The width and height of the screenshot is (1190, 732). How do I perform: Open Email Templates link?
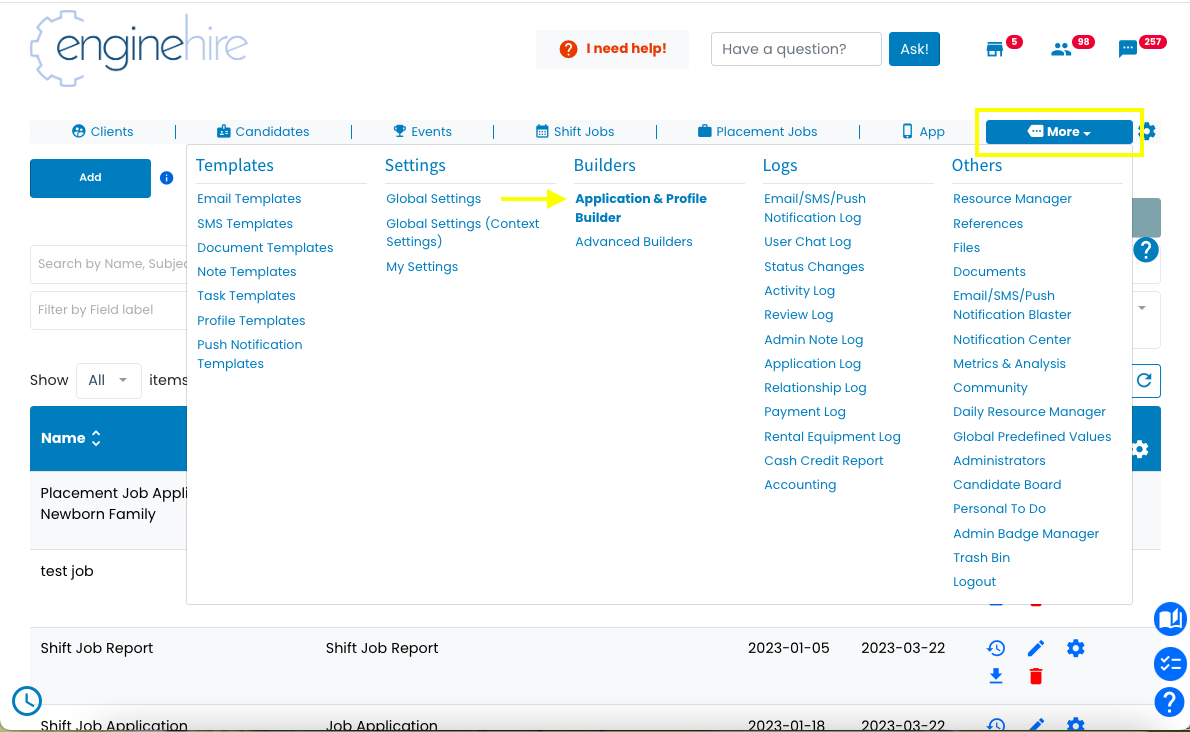249,199
